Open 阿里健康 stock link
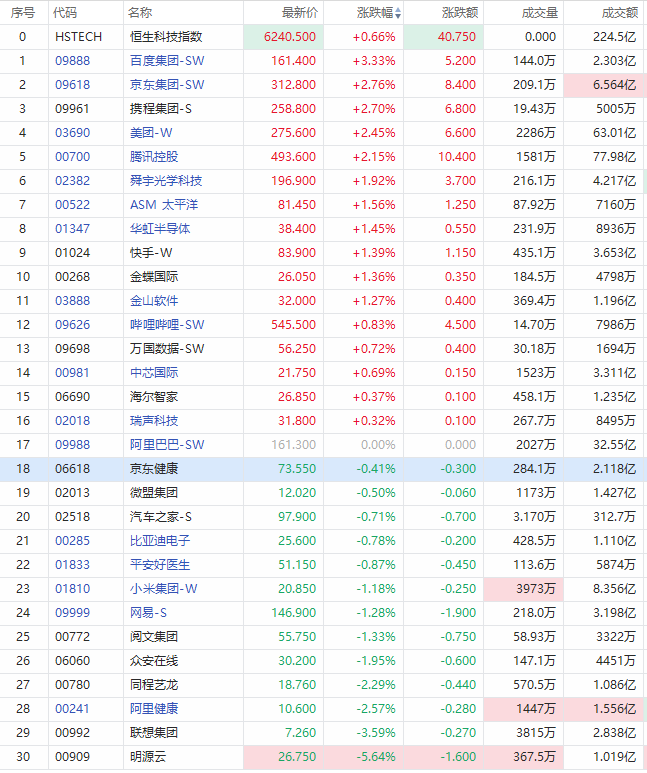This screenshot has height=773, width=647. pyautogui.click(x=154, y=709)
